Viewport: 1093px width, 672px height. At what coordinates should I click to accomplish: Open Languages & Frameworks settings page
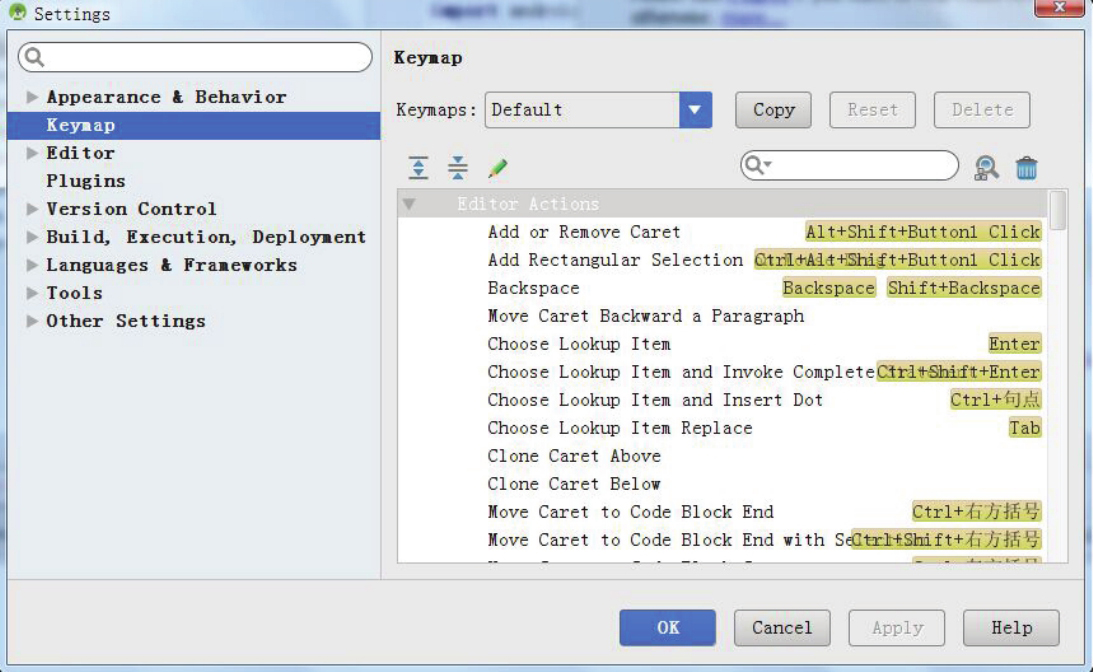(x=171, y=264)
